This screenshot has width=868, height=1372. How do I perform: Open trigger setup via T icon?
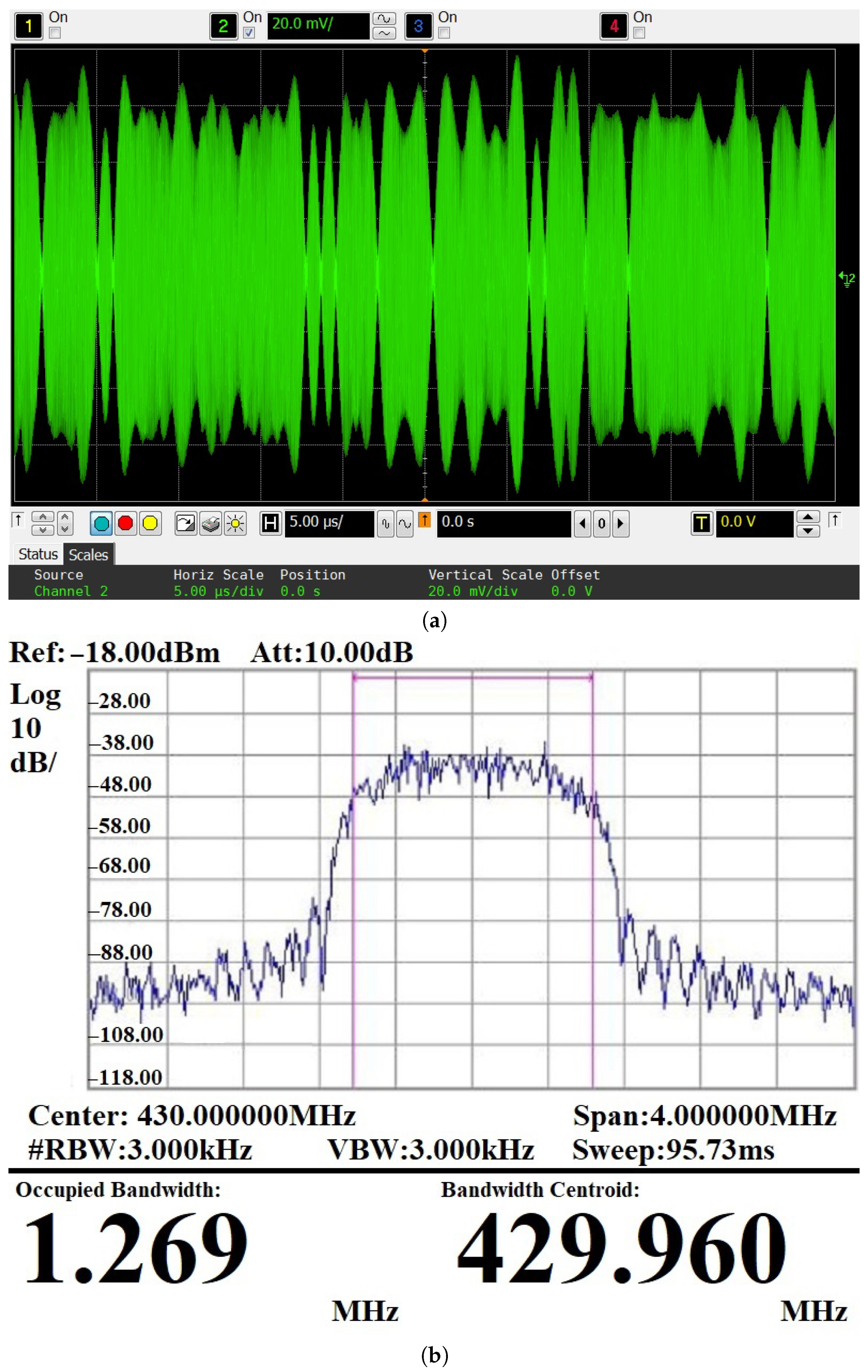click(702, 523)
